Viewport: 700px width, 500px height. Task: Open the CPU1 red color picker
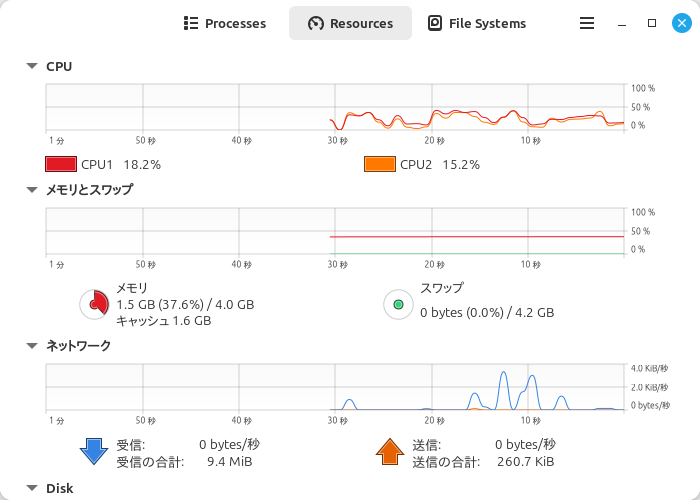click(x=61, y=164)
